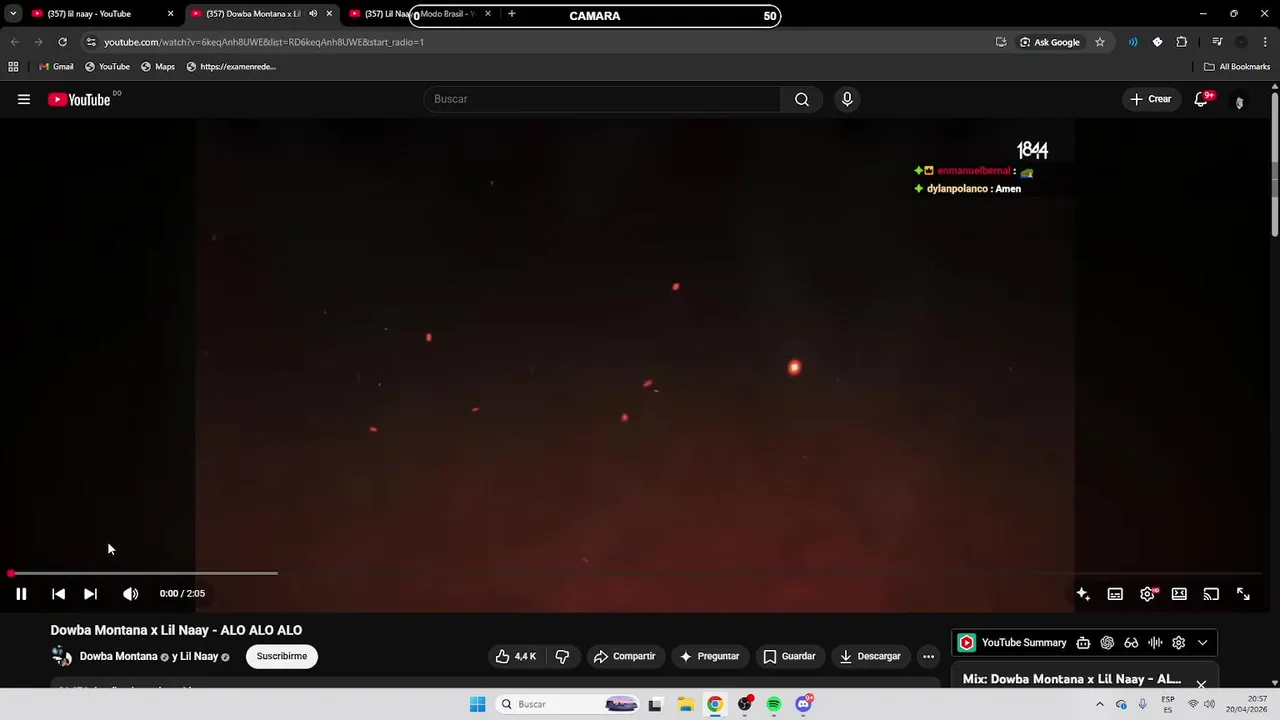Image resolution: width=1280 pixels, height=720 pixels.
Task: Skip to the next video in the player
Action: [90, 594]
